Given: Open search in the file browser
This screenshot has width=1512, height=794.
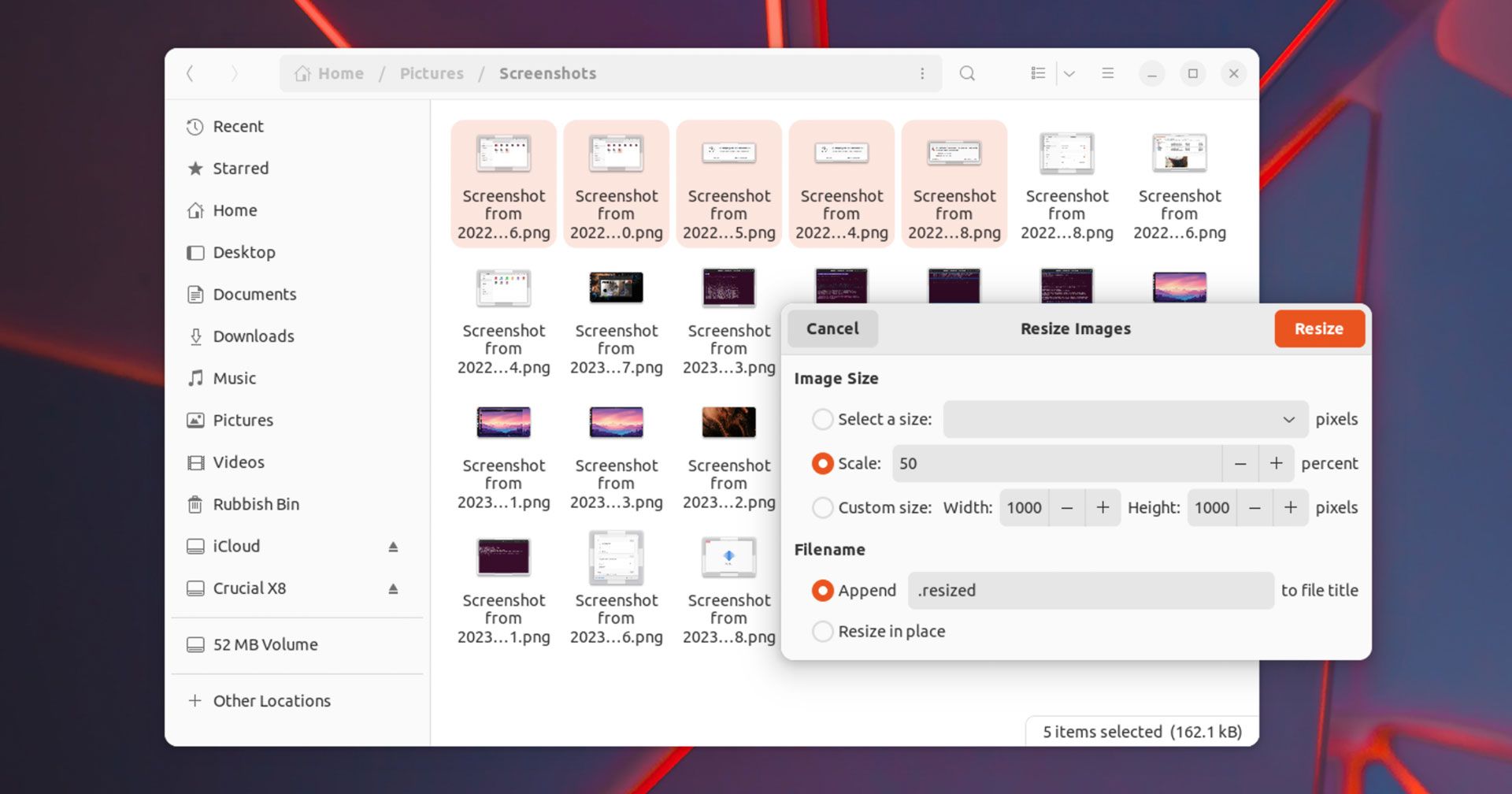Looking at the screenshot, I should [967, 73].
